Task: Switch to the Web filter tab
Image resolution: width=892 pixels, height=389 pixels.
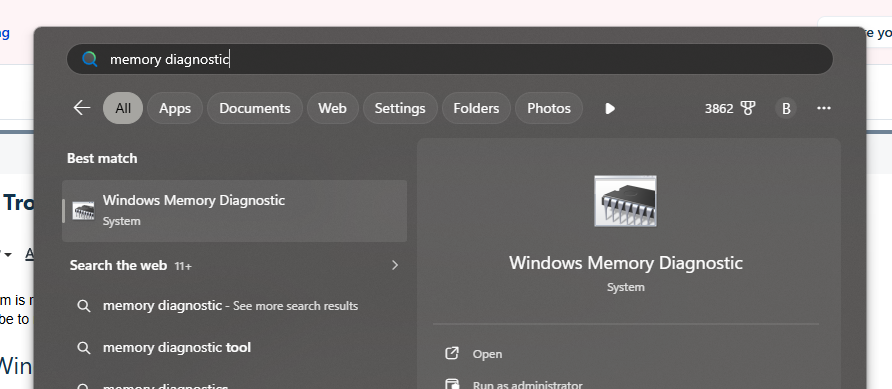Action: [x=332, y=108]
